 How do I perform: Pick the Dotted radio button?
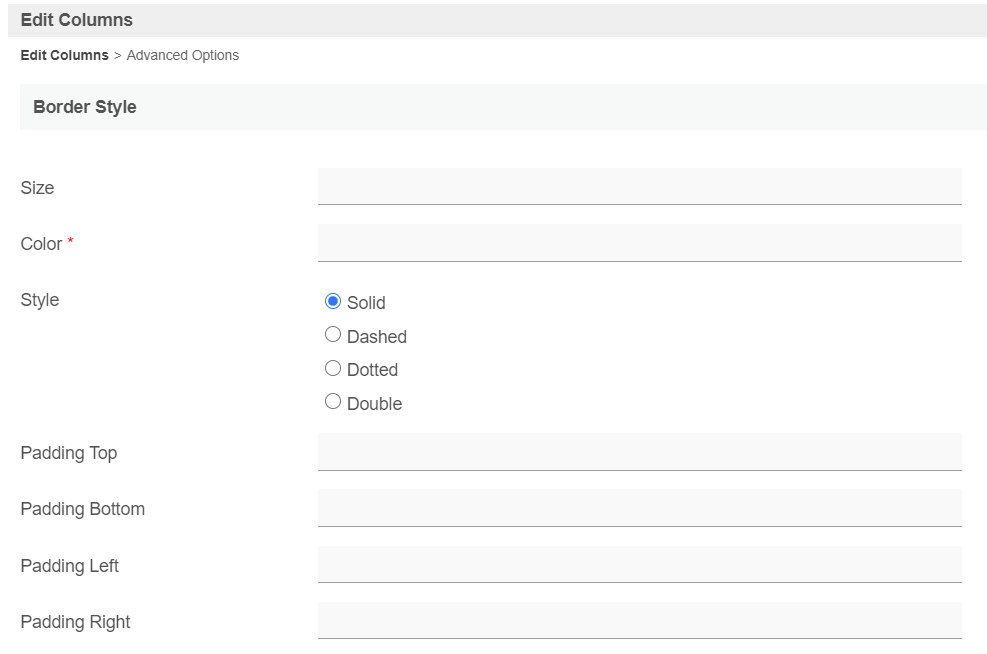[x=333, y=369]
